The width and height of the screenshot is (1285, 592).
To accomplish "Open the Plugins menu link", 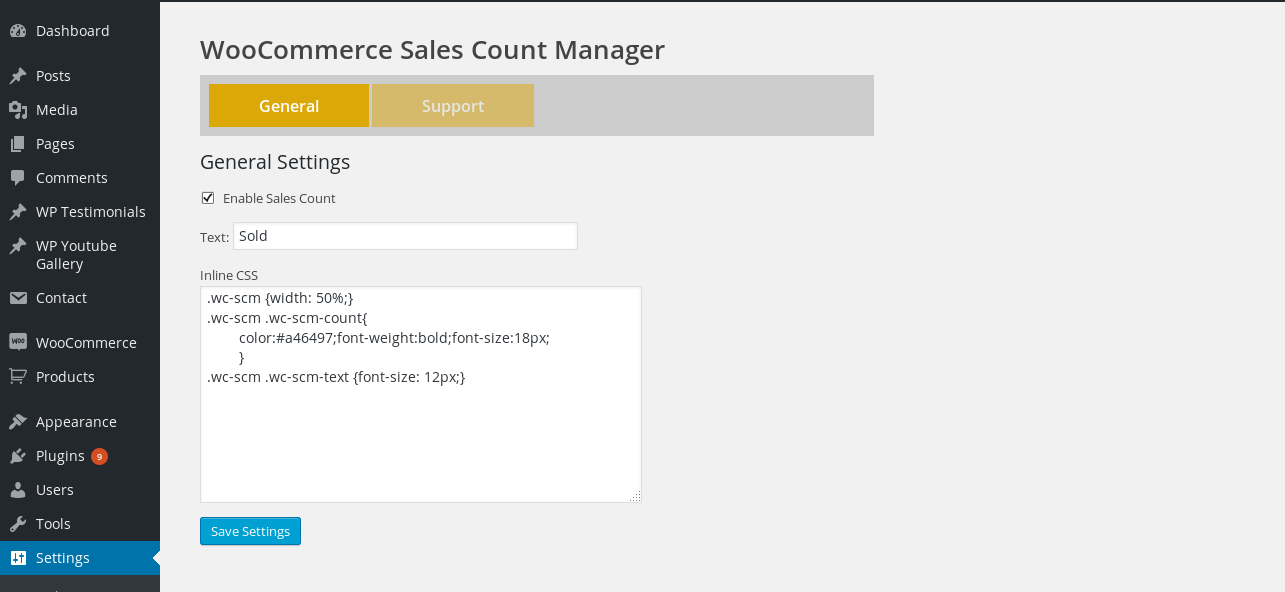I will click(x=60, y=456).
